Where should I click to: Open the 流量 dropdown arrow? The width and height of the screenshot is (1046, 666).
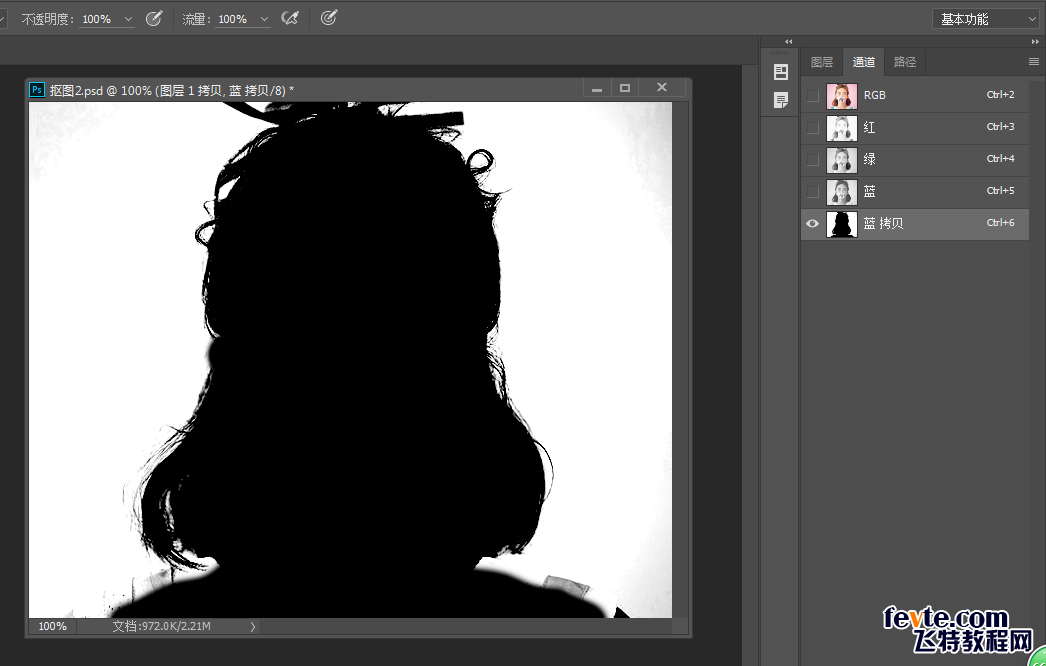[264, 19]
